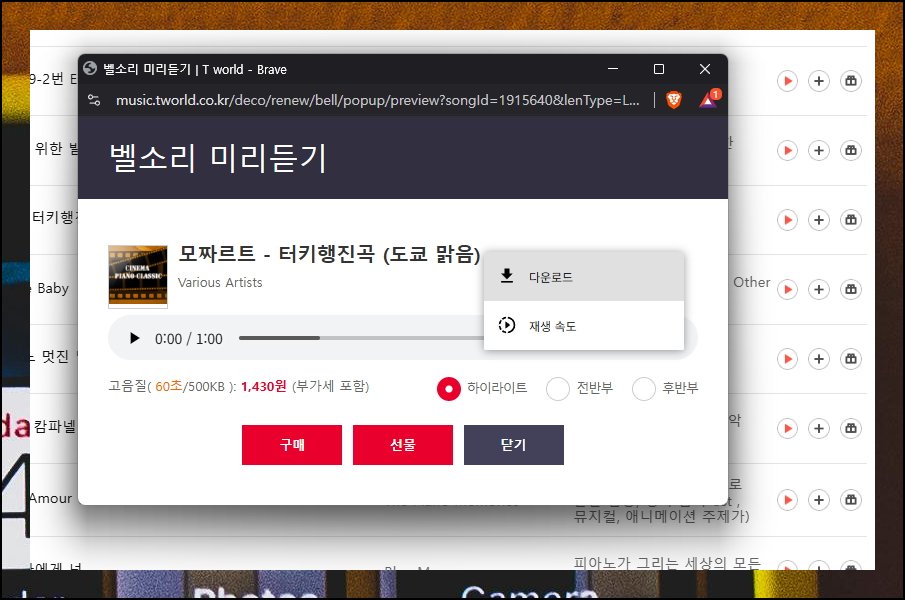View site information icon in address bar
This screenshot has width=905, height=600.
pyautogui.click(x=94, y=100)
